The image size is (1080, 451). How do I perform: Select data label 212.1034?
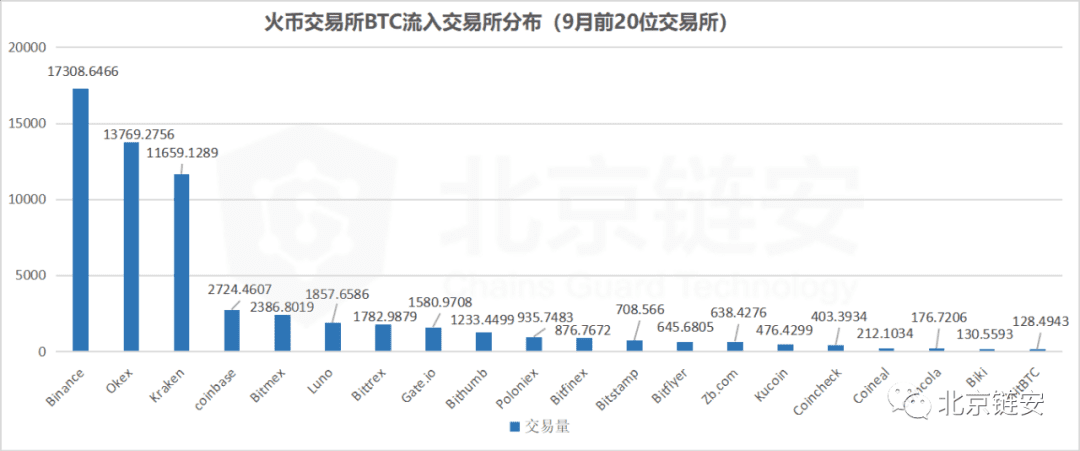(x=887, y=334)
